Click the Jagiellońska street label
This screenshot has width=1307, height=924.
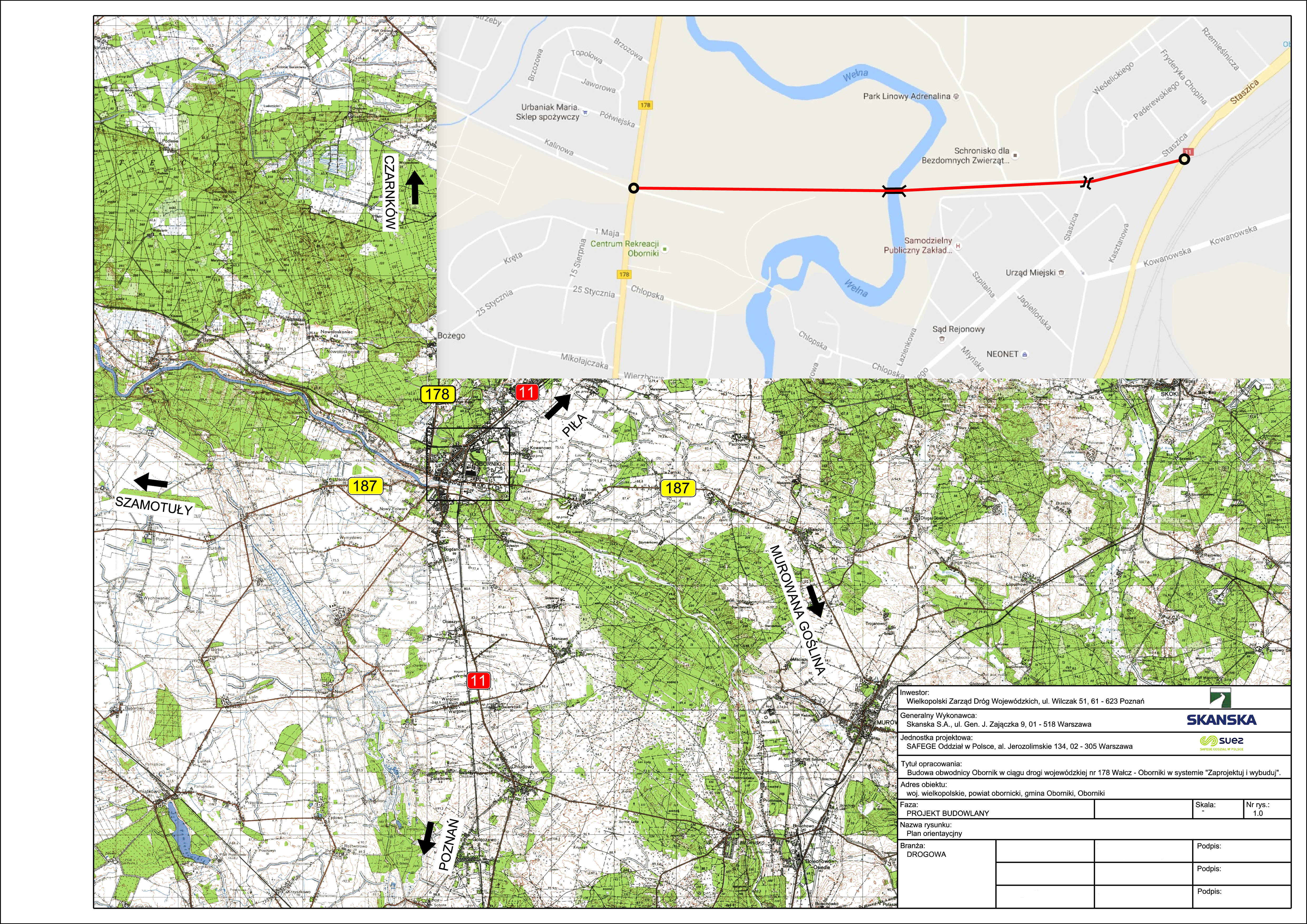tap(1034, 312)
